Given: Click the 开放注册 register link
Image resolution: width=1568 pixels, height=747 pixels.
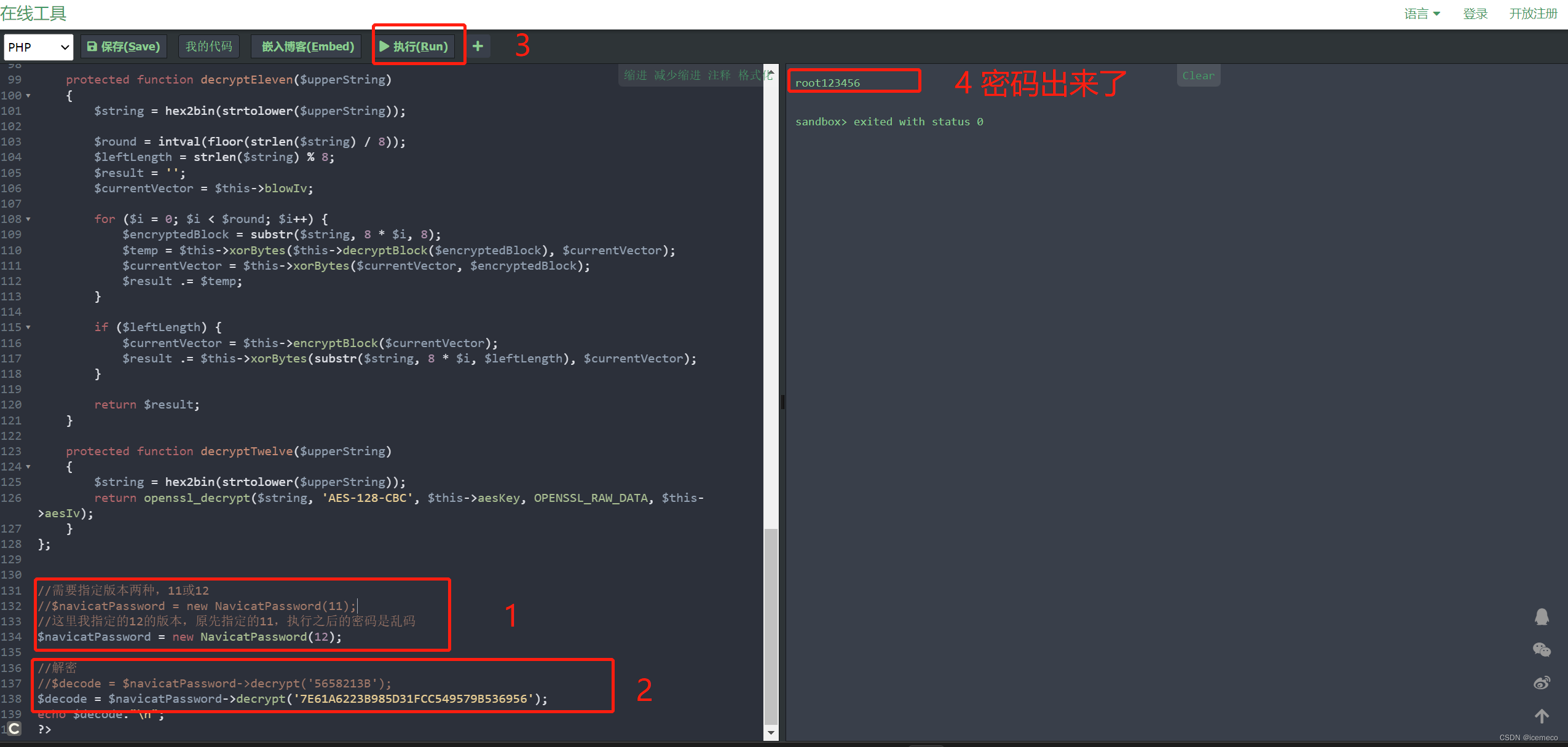Looking at the screenshot, I should (x=1534, y=14).
